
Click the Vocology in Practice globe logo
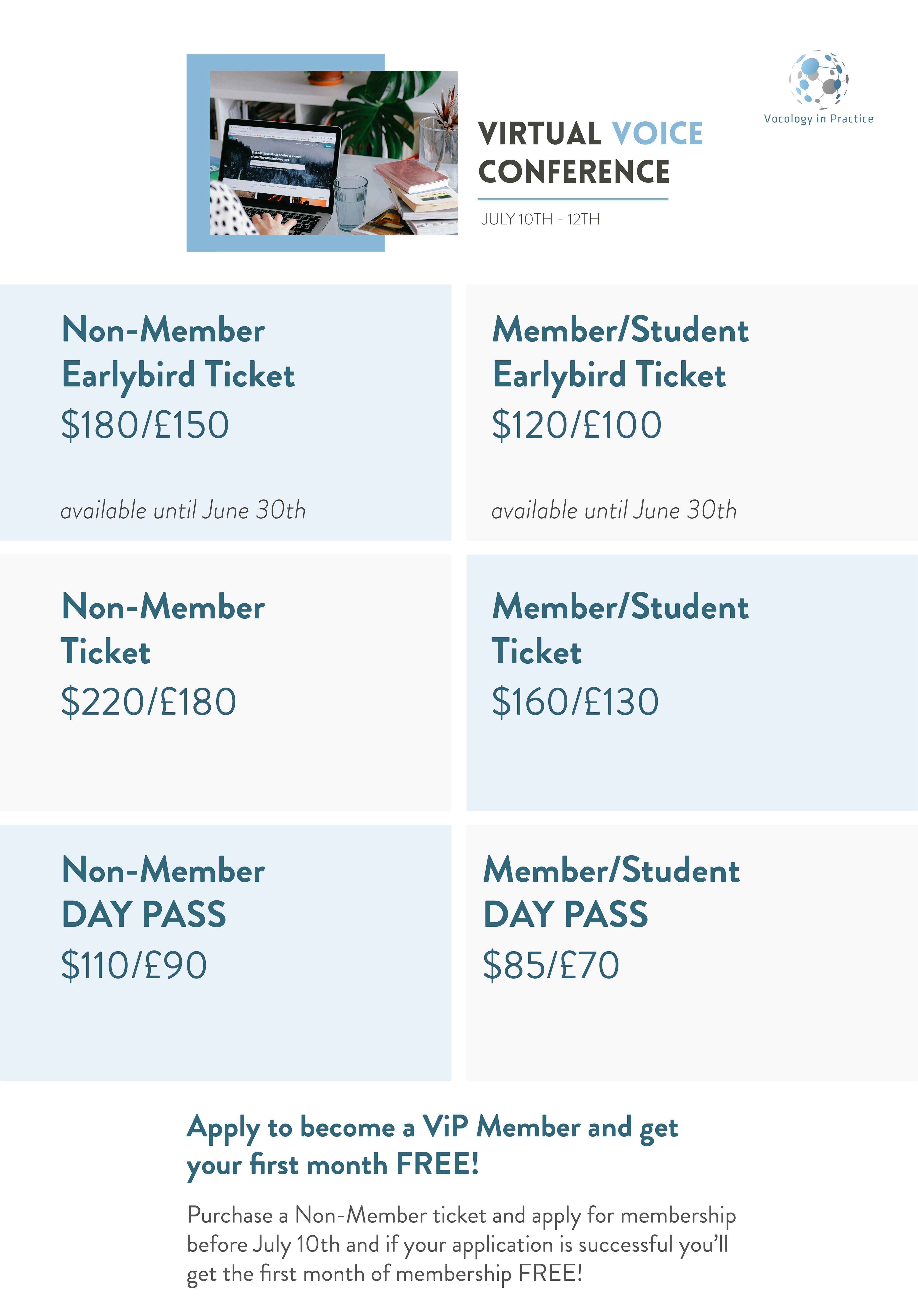point(818,80)
